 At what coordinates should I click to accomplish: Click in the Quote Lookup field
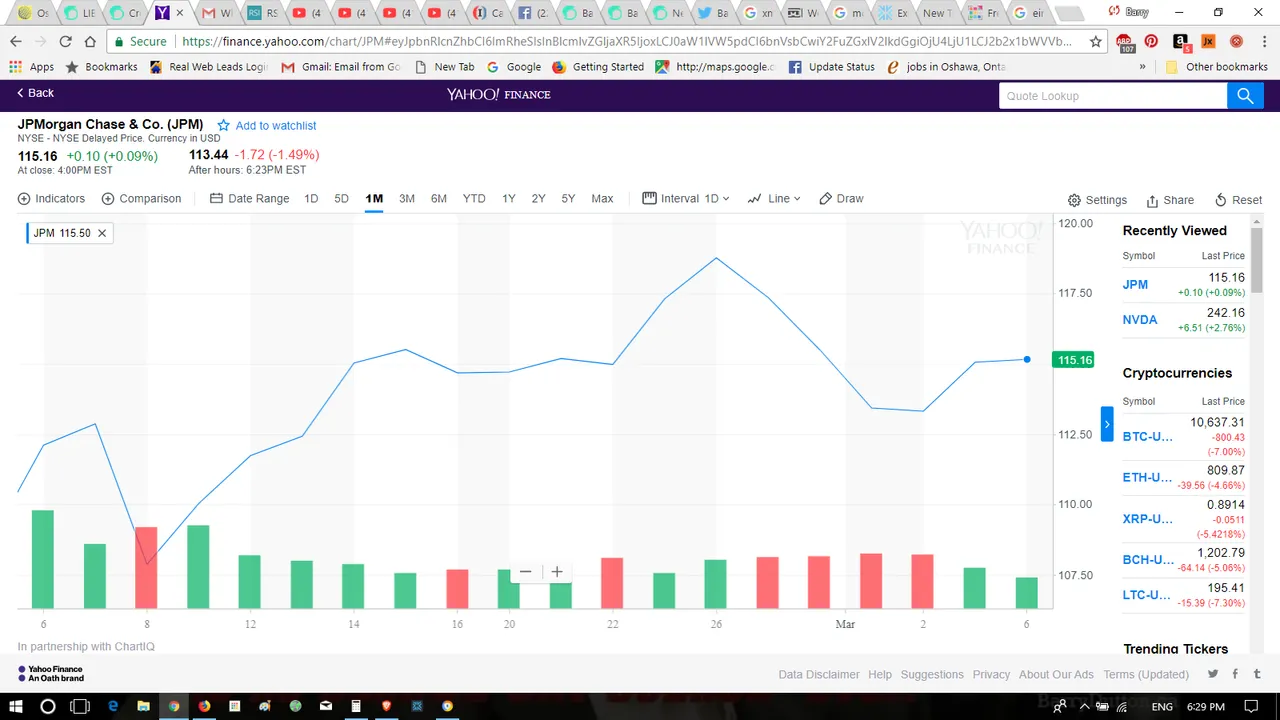coord(1113,96)
